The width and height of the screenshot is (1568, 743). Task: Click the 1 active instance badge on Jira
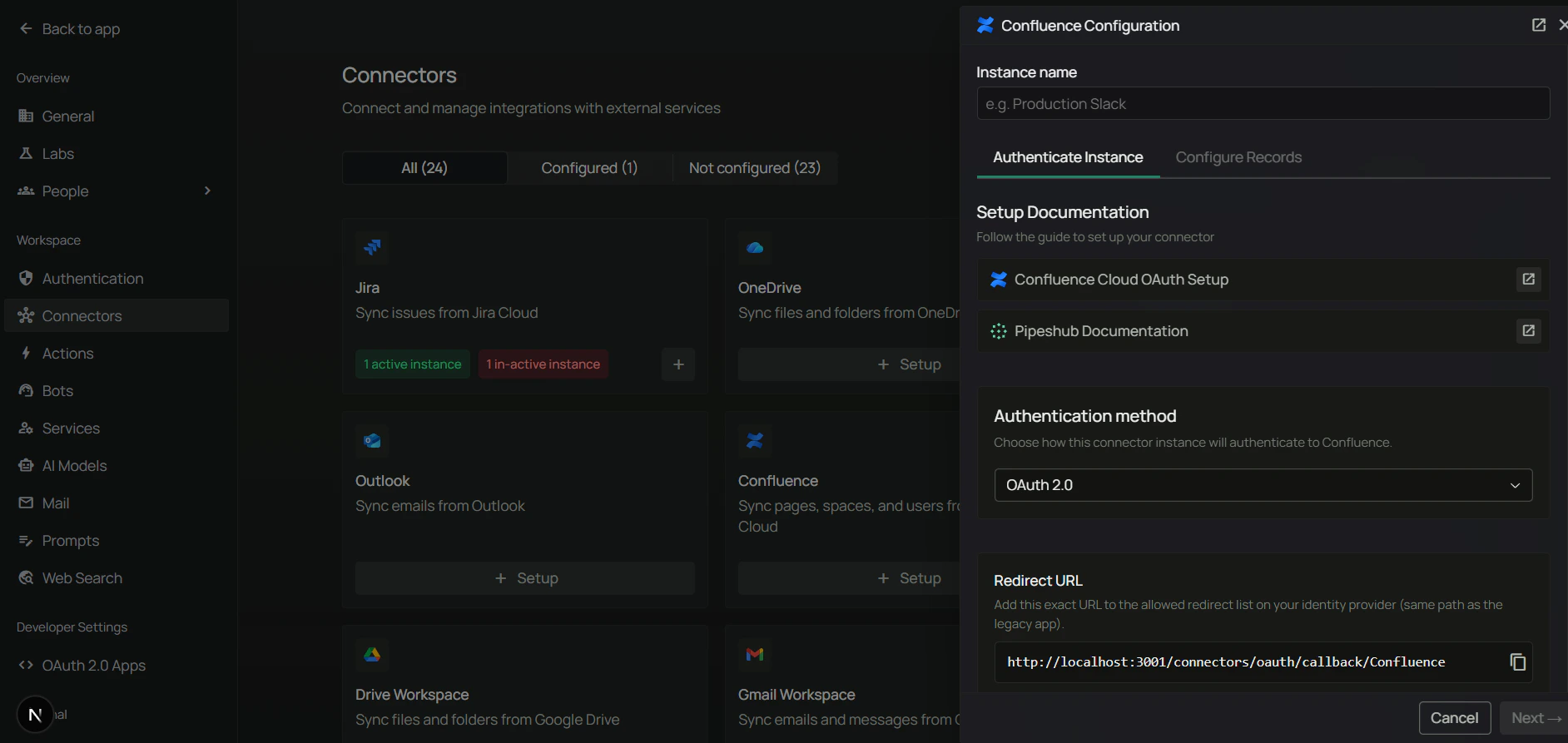tap(412, 364)
